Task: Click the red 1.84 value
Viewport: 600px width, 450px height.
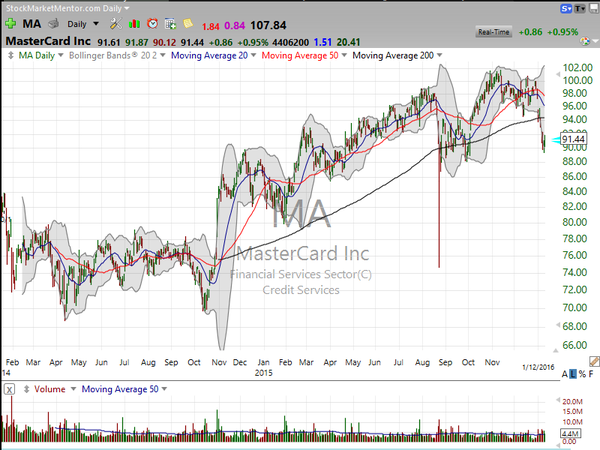Action: (x=210, y=26)
